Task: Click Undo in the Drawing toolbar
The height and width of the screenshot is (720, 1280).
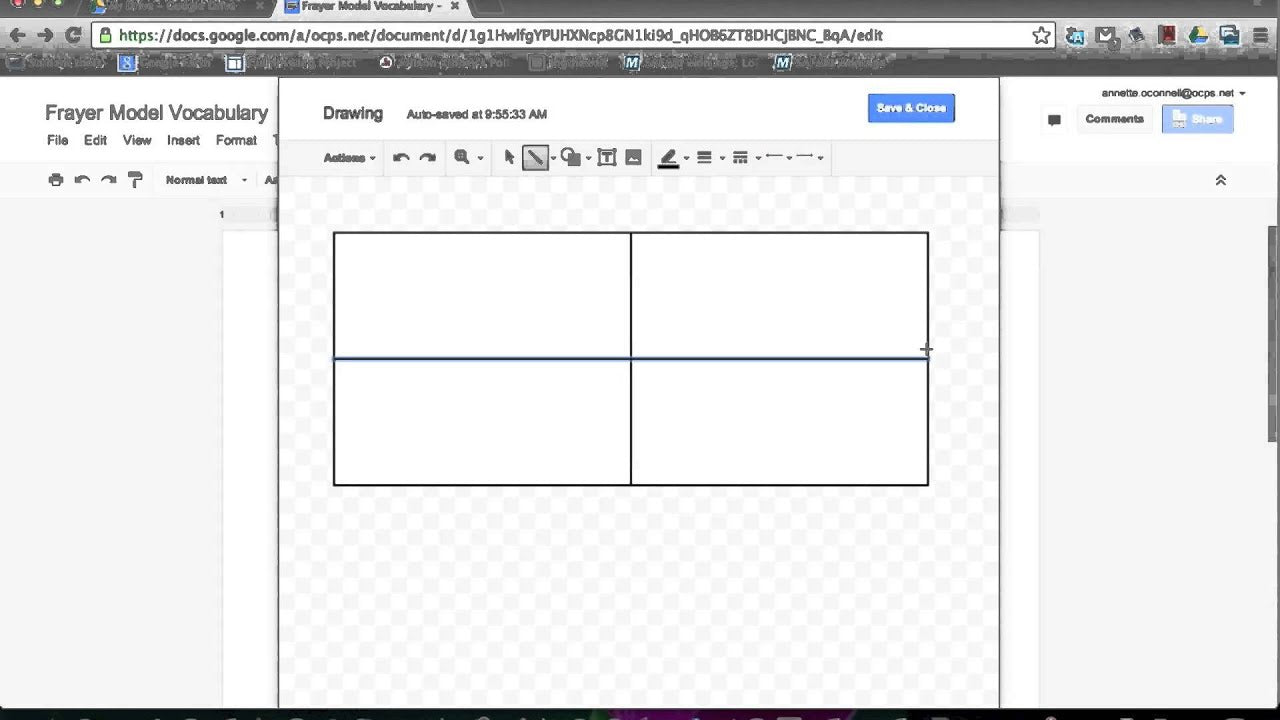Action: pyautogui.click(x=401, y=158)
